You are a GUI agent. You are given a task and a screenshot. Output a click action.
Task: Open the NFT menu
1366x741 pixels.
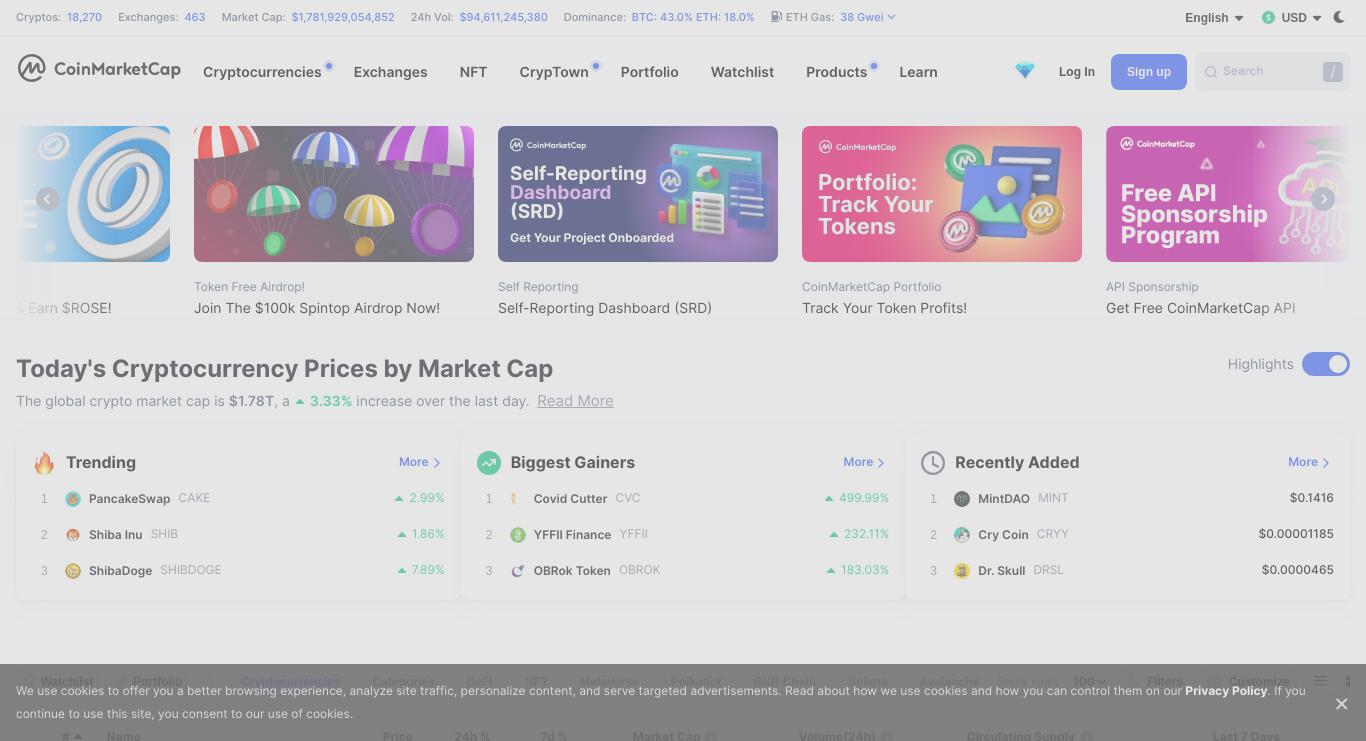pos(473,72)
